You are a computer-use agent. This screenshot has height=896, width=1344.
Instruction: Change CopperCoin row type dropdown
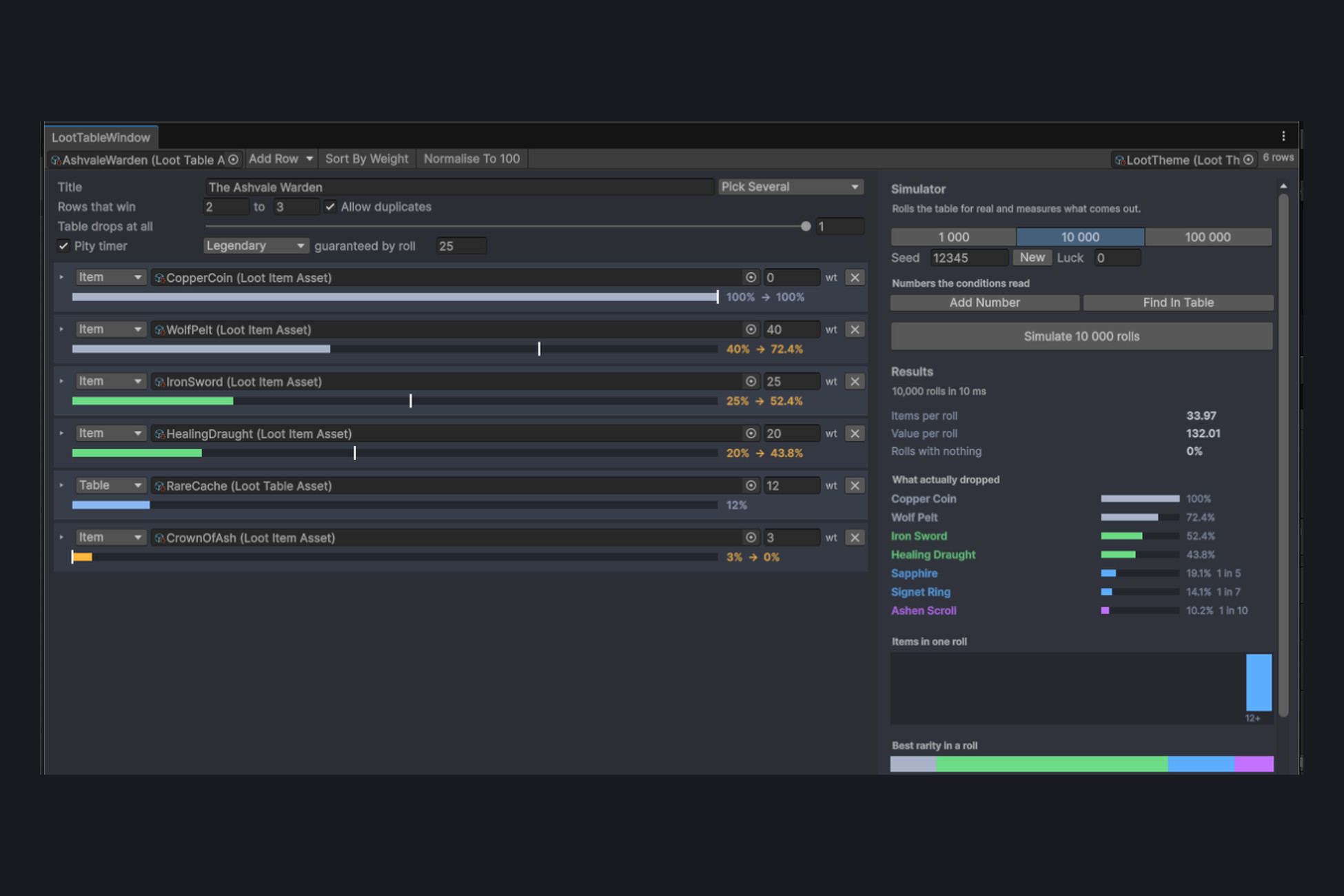110,277
